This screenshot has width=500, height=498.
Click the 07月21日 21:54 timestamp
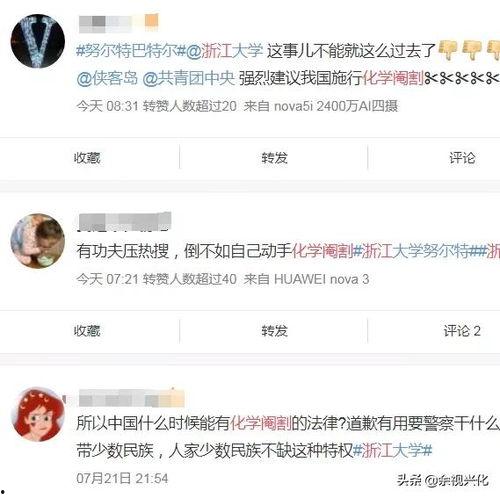(122, 478)
